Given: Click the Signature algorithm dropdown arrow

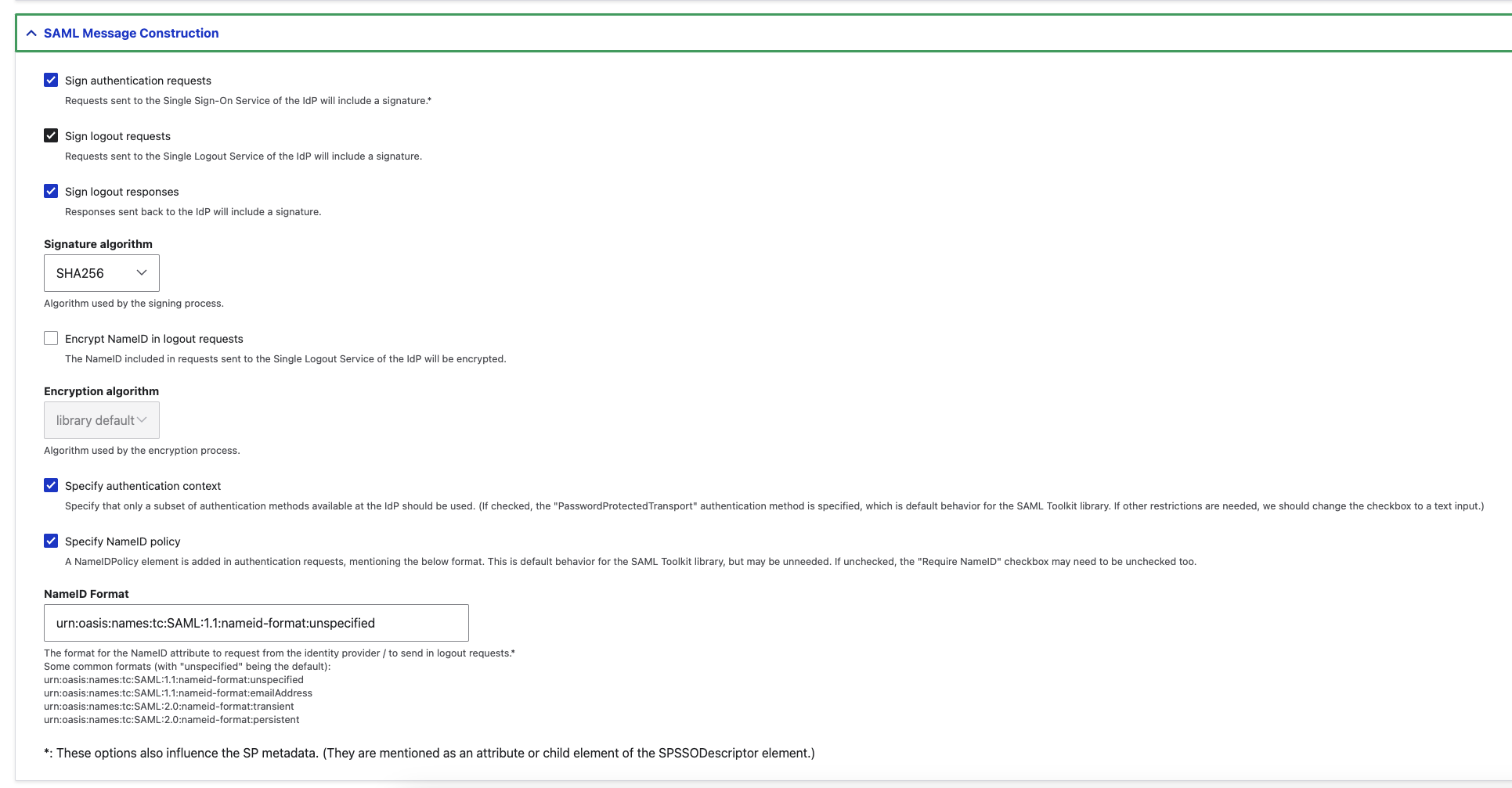Looking at the screenshot, I should (142, 273).
